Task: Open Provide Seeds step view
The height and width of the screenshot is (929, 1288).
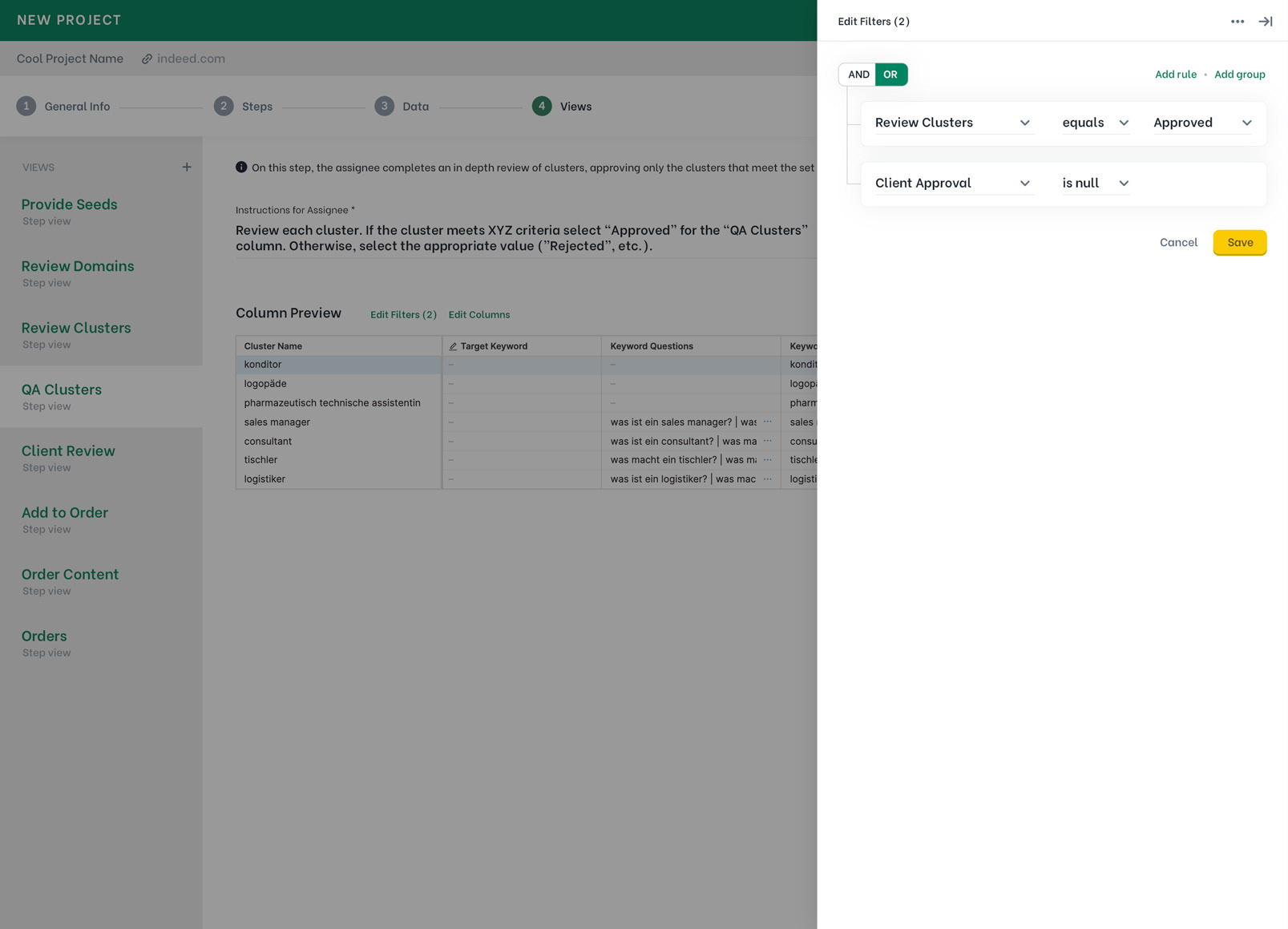Action: [x=101, y=212]
